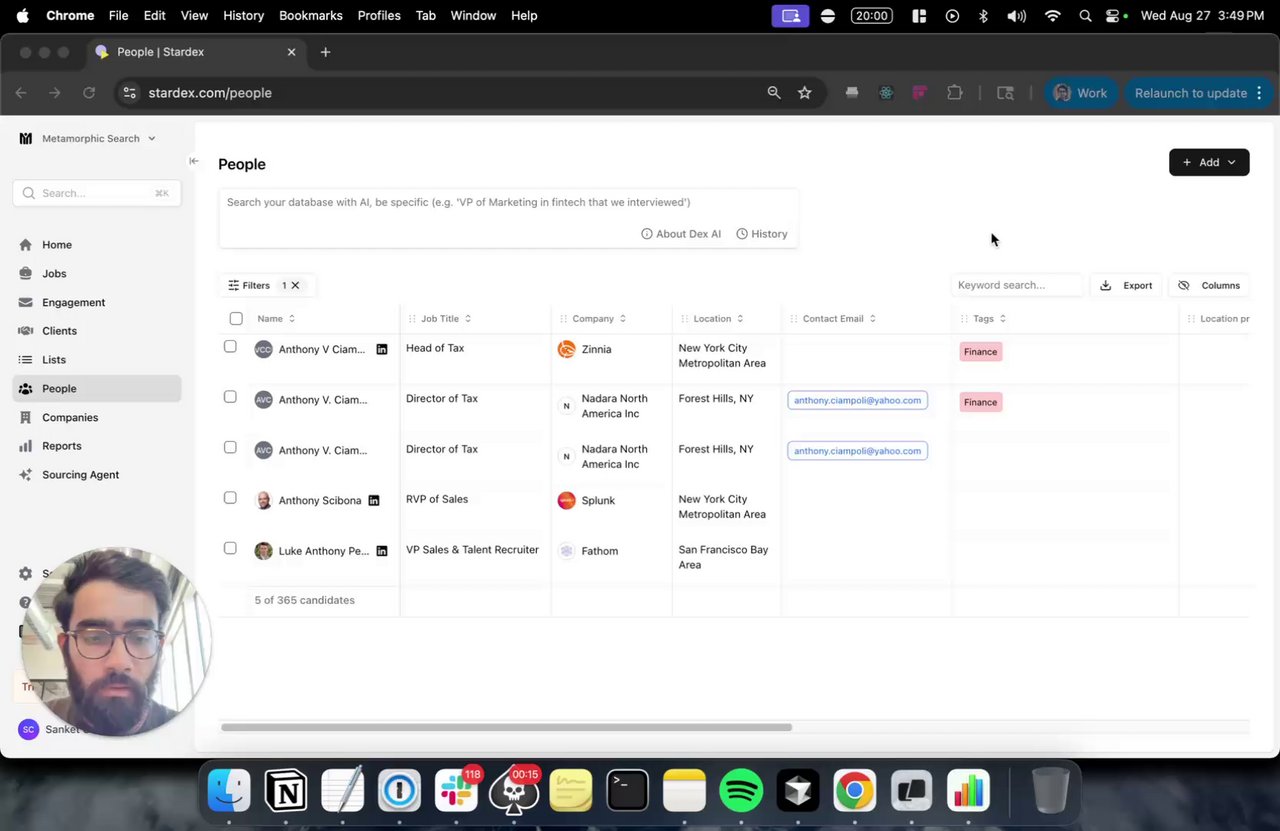The image size is (1280, 831).
Task: Select Anthony Scibona's row checkbox
Action: 230,498
